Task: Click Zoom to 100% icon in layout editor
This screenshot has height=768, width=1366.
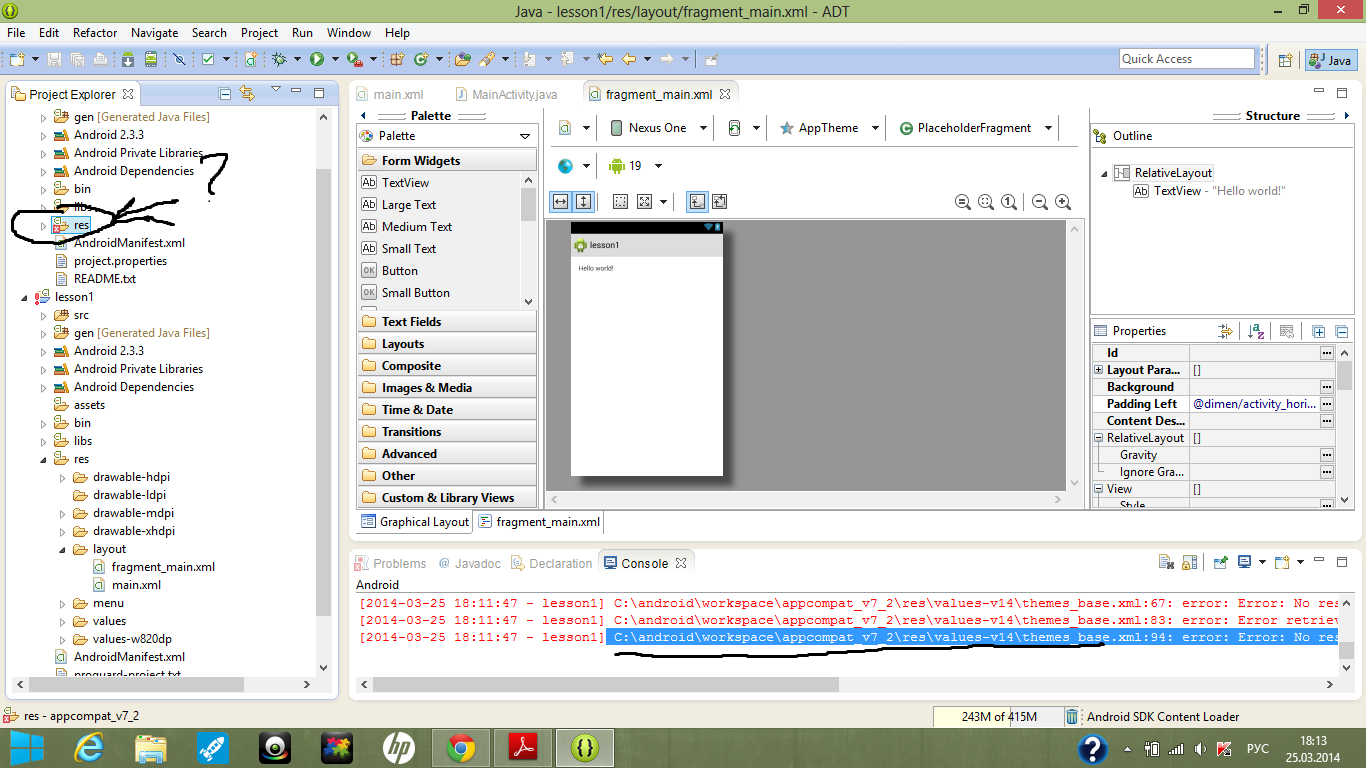Action: (1009, 202)
